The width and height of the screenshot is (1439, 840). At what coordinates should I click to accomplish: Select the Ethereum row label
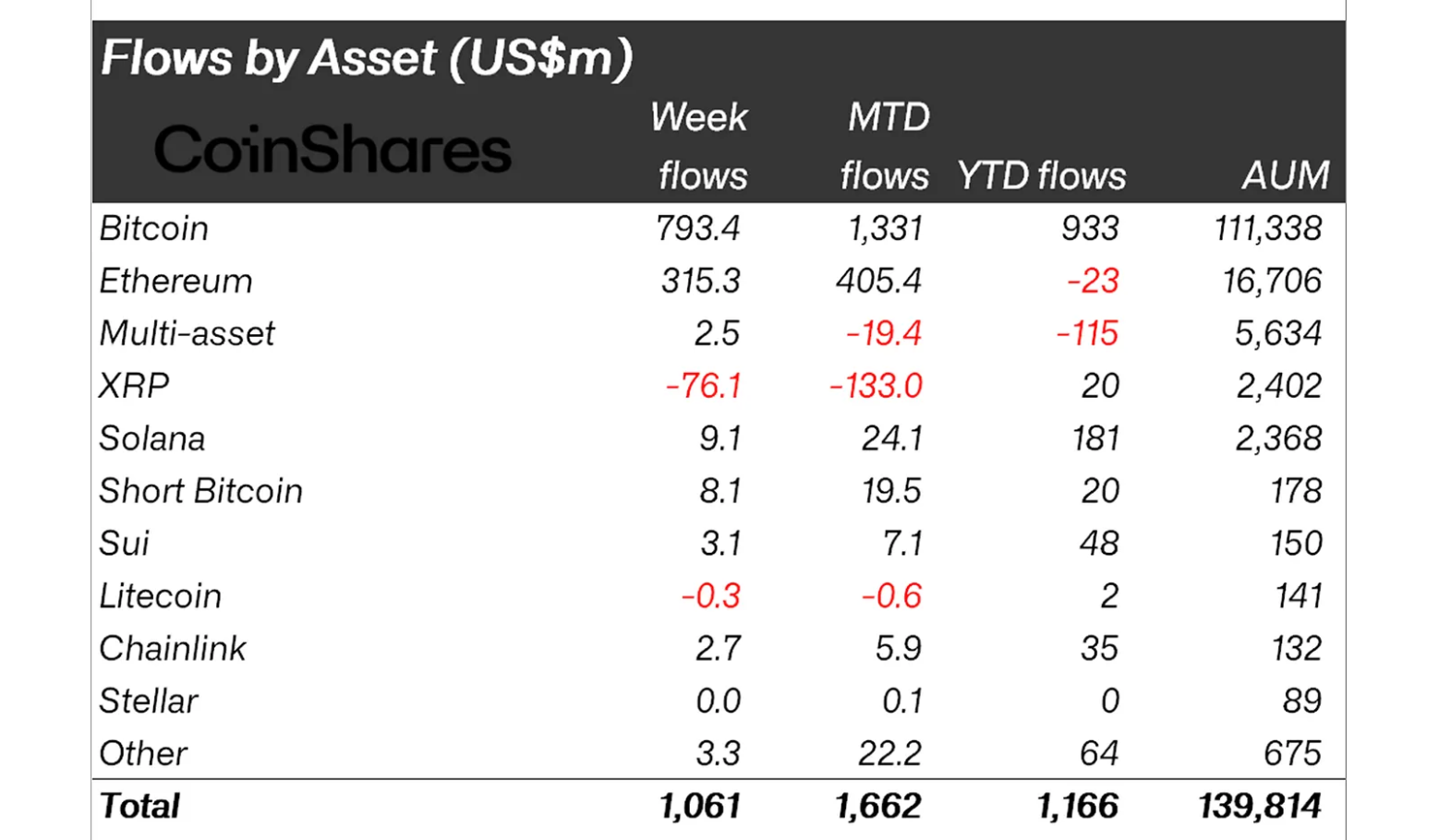coord(175,281)
